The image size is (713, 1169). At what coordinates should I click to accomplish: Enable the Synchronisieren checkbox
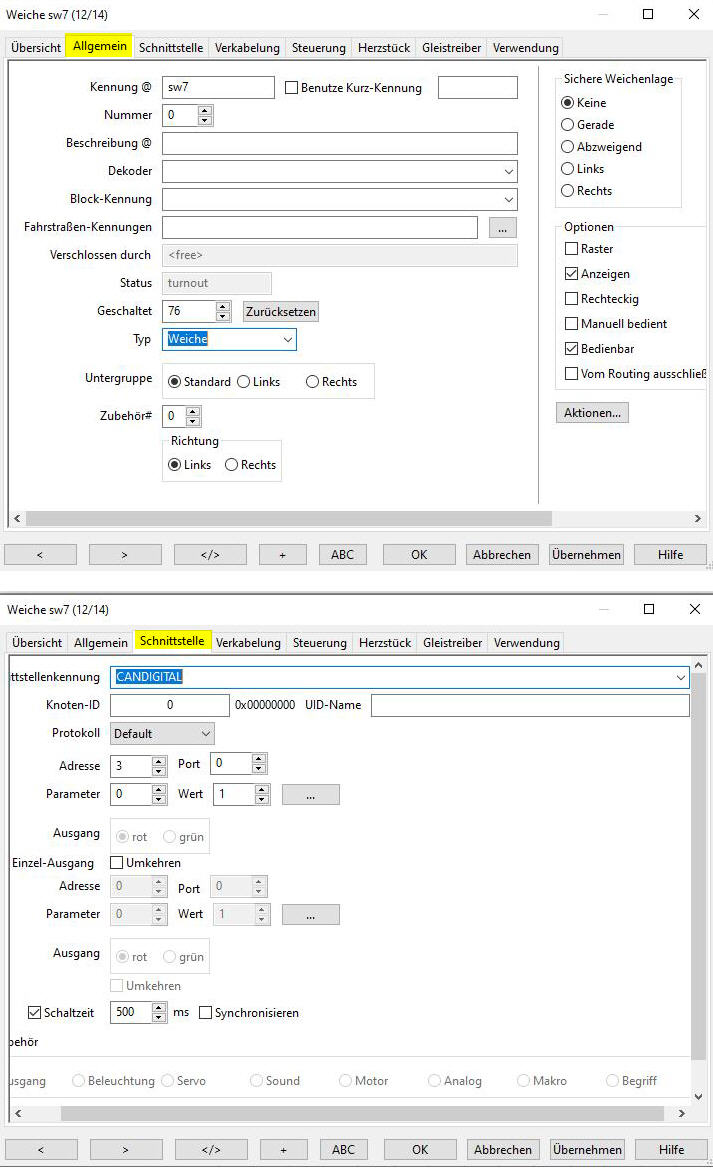point(206,1013)
